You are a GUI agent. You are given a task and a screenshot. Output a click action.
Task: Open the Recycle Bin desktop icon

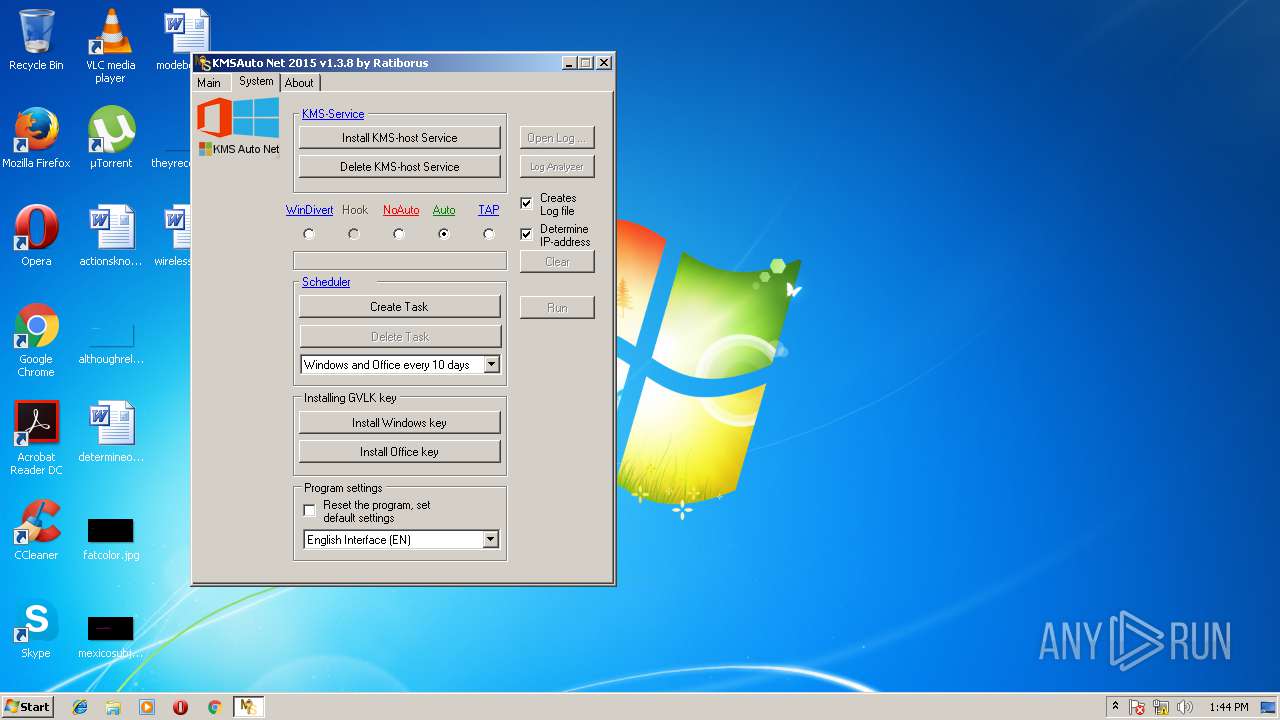tap(36, 40)
